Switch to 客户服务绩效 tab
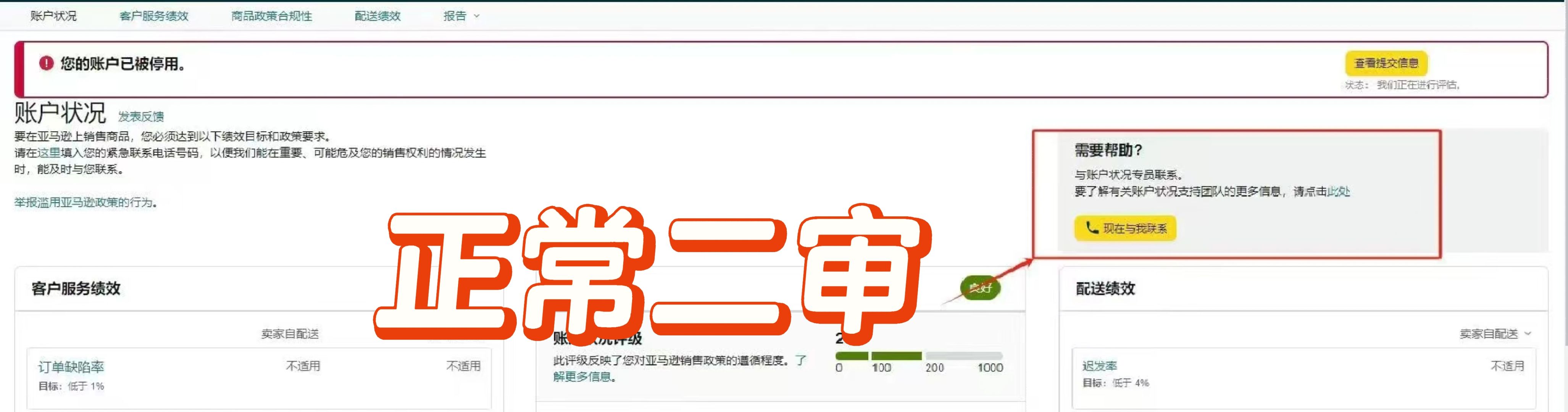The image size is (1568, 412). click(x=154, y=16)
